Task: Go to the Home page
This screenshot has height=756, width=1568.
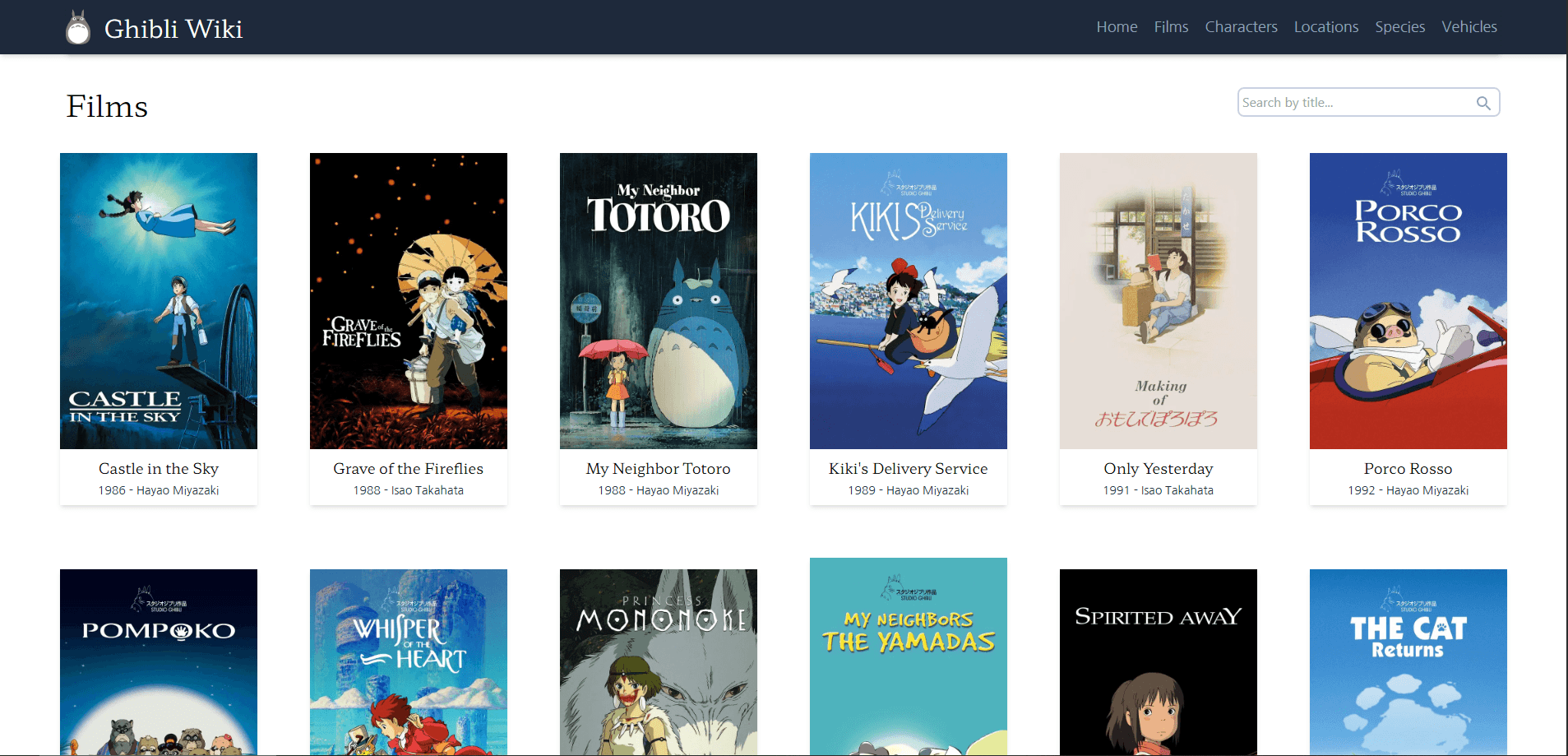Action: [x=1116, y=27]
